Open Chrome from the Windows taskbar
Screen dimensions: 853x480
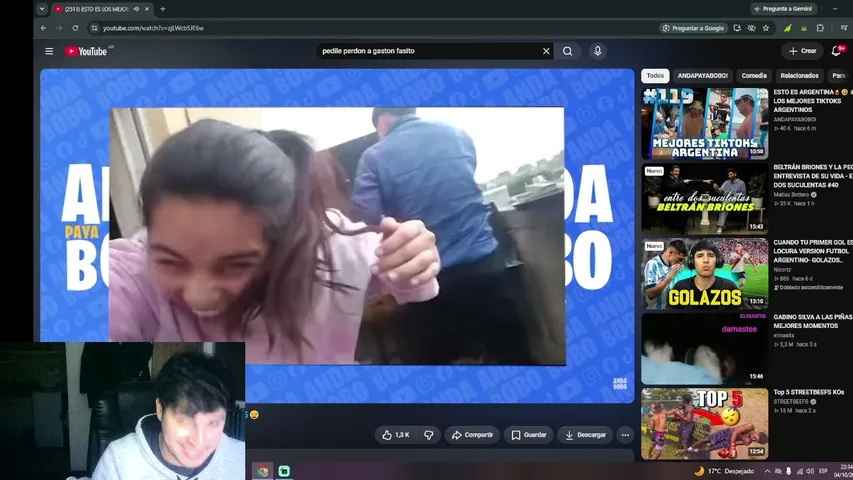click(263, 471)
